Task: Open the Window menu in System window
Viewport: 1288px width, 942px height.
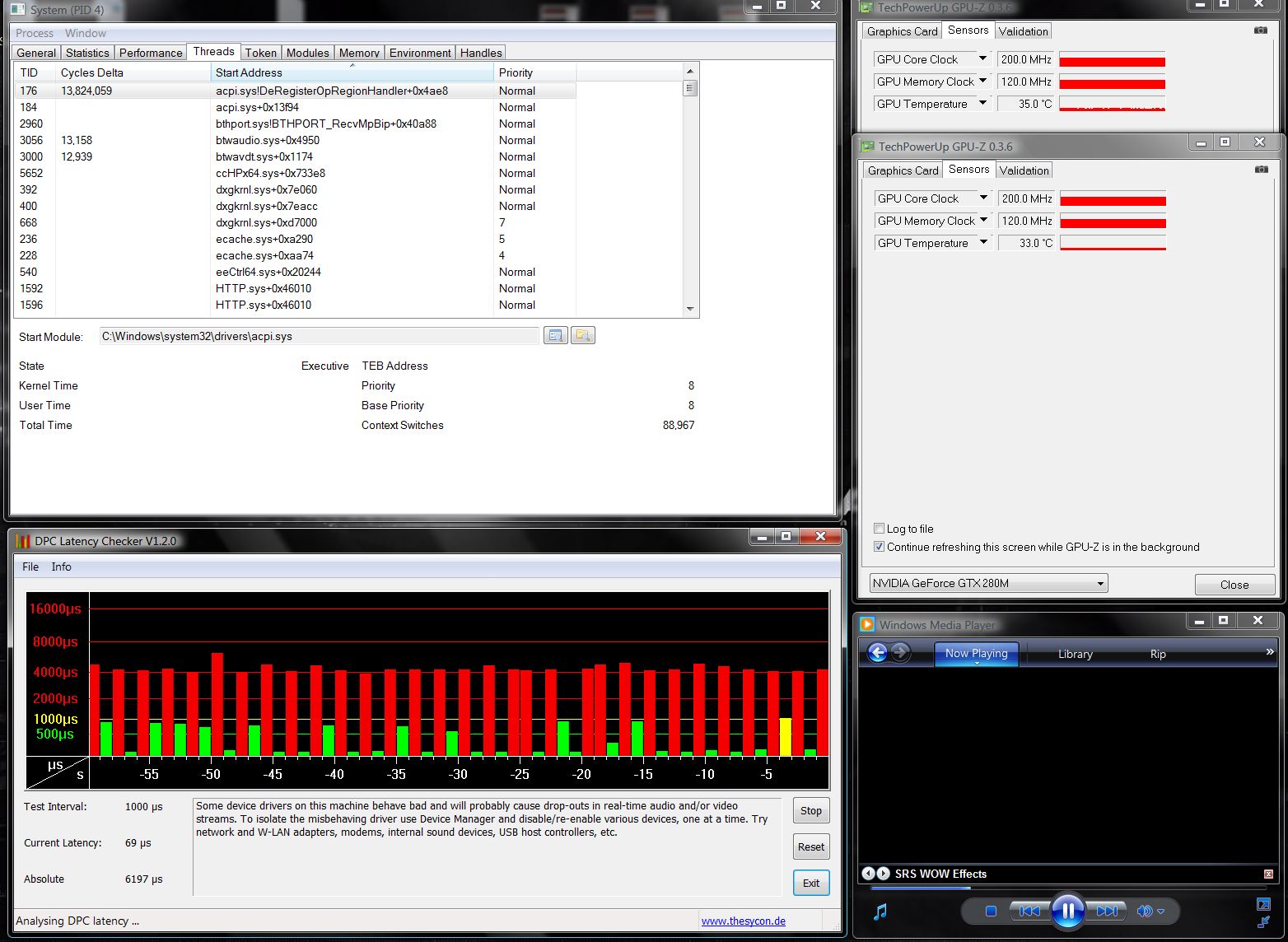Action: 86,33
